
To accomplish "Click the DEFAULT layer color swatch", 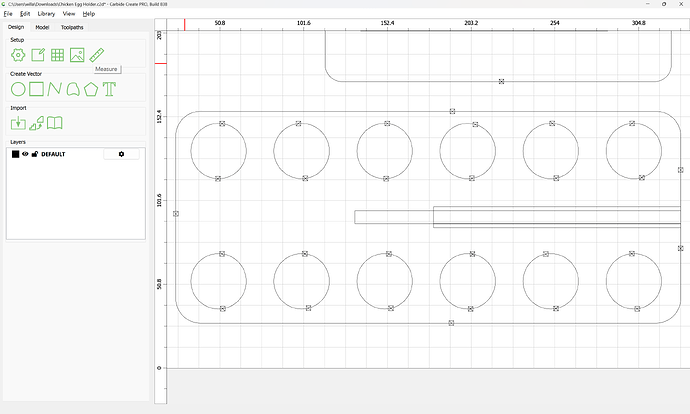I will (x=15, y=154).
